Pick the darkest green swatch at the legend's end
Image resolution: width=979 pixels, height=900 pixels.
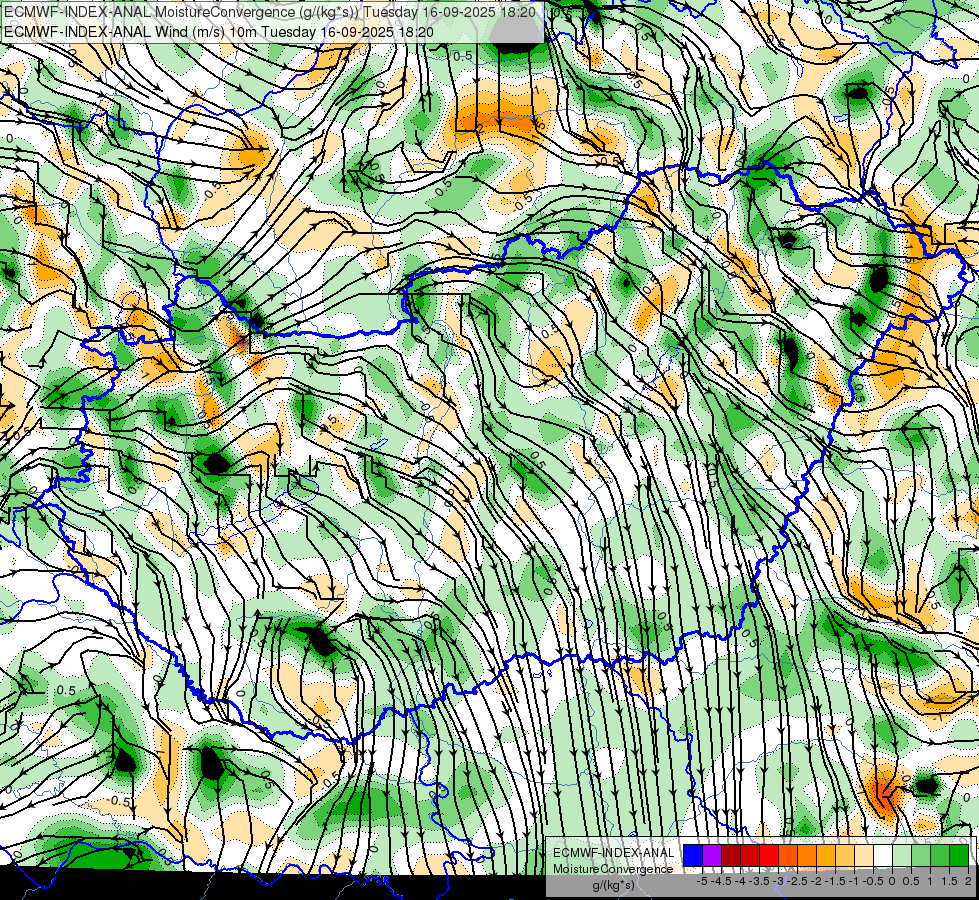[x=959, y=855]
